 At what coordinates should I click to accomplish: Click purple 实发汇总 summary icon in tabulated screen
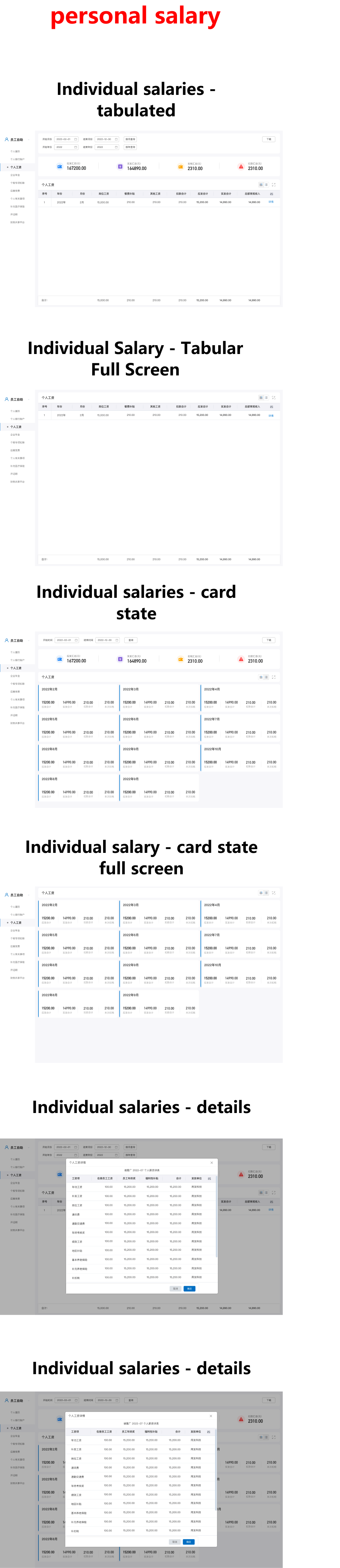(x=120, y=166)
